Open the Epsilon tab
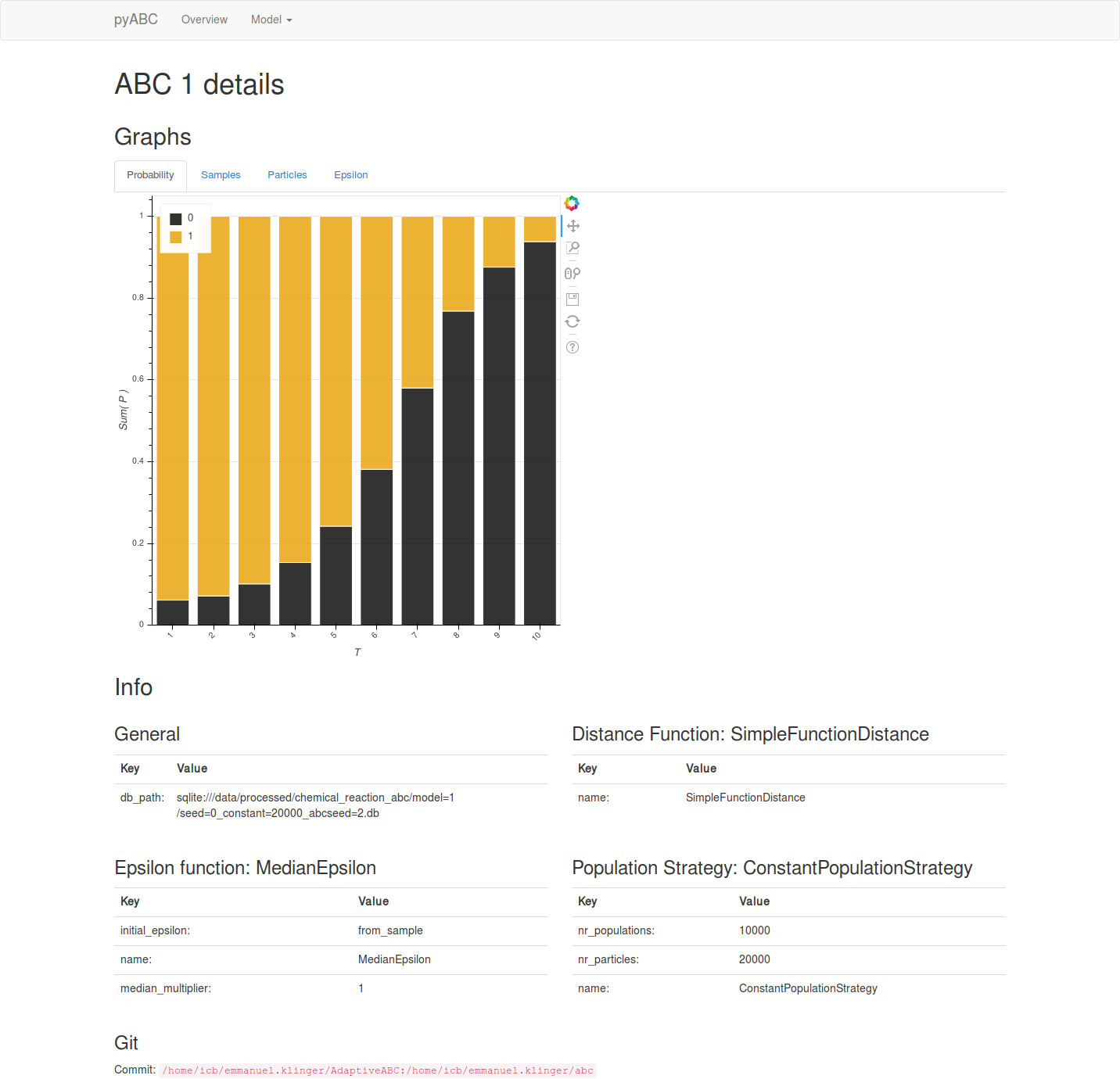Viewport: 1120px width, 1079px height. point(350,175)
